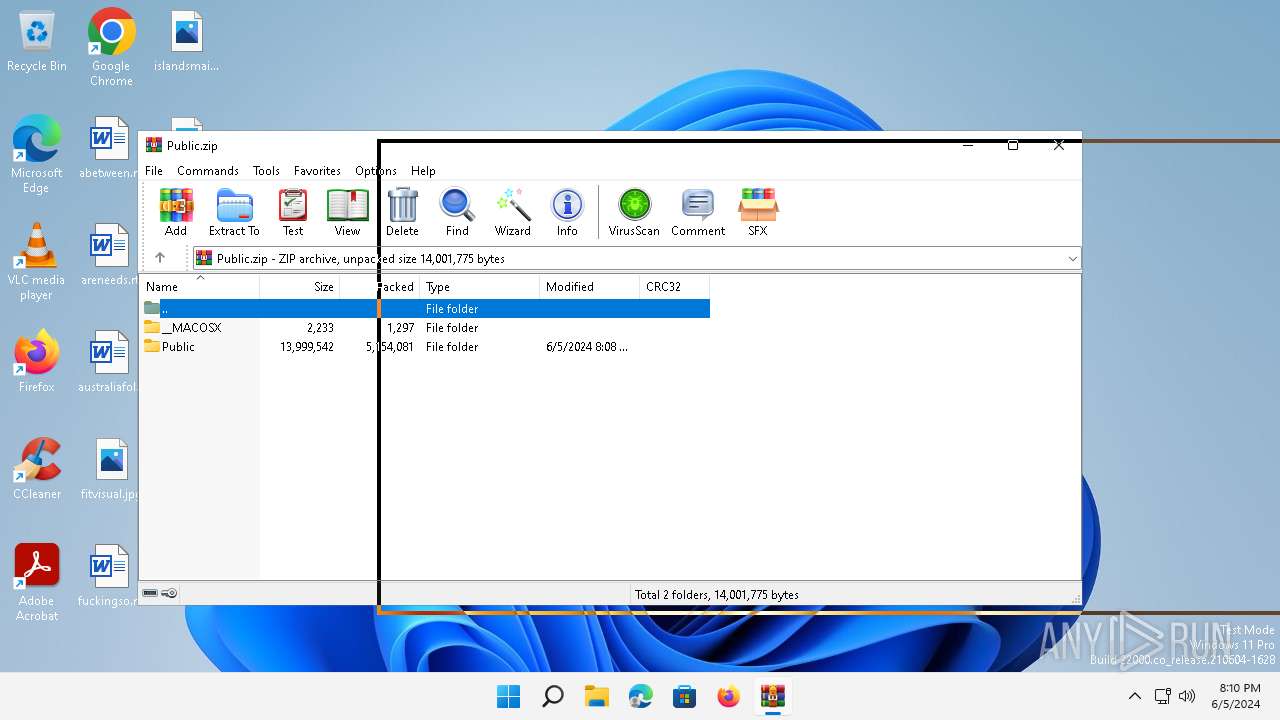Click the key icon in the status bar

tap(169, 593)
